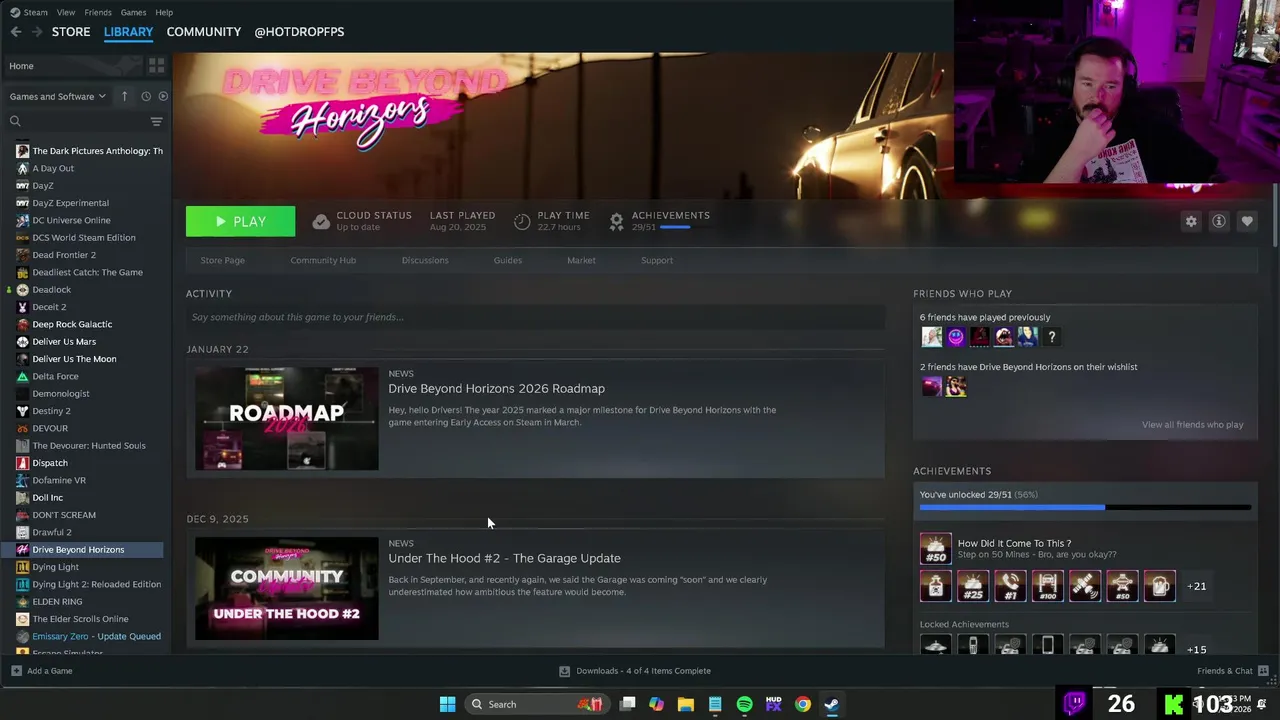Open the @HOTDROPFPS profile tab

(299, 32)
